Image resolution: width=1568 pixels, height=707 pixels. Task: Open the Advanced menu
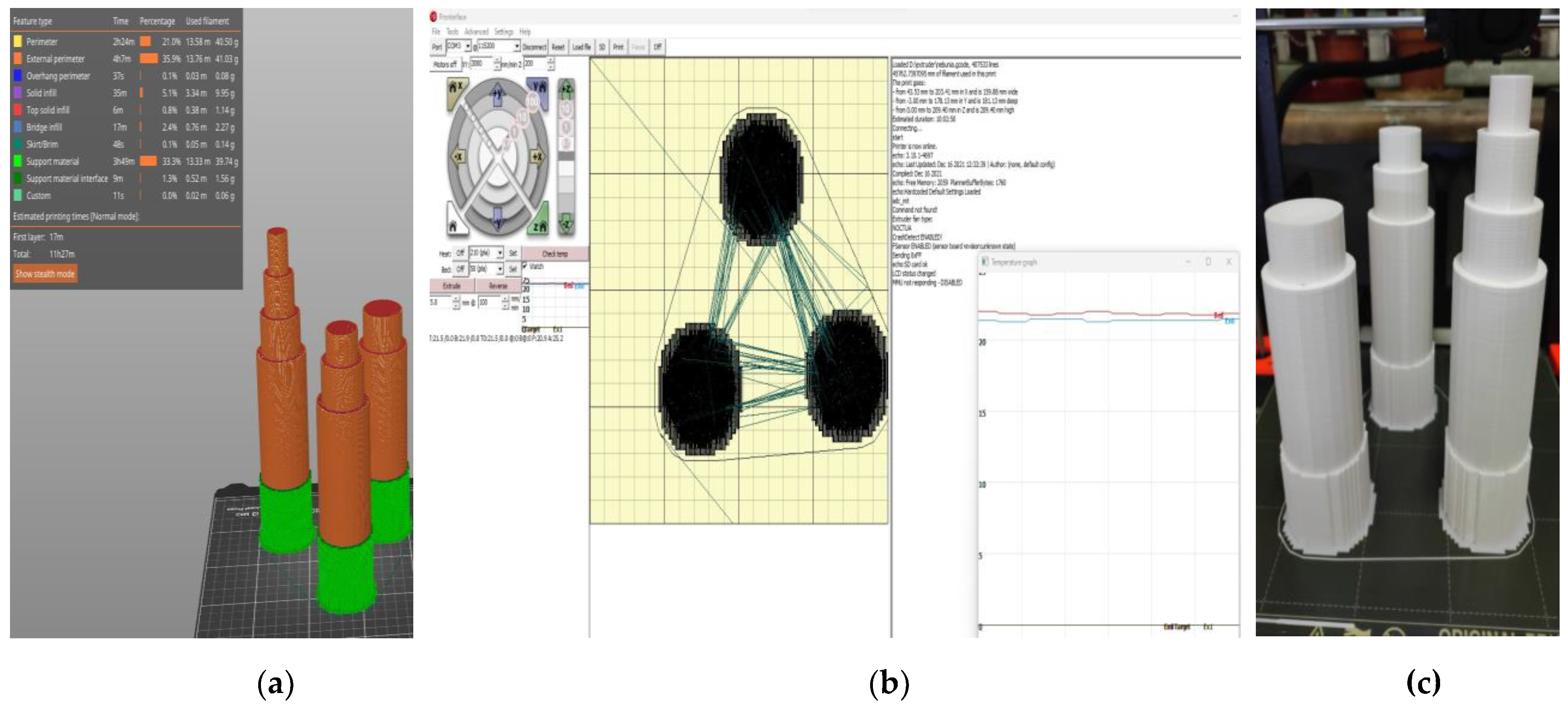click(x=476, y=32)
